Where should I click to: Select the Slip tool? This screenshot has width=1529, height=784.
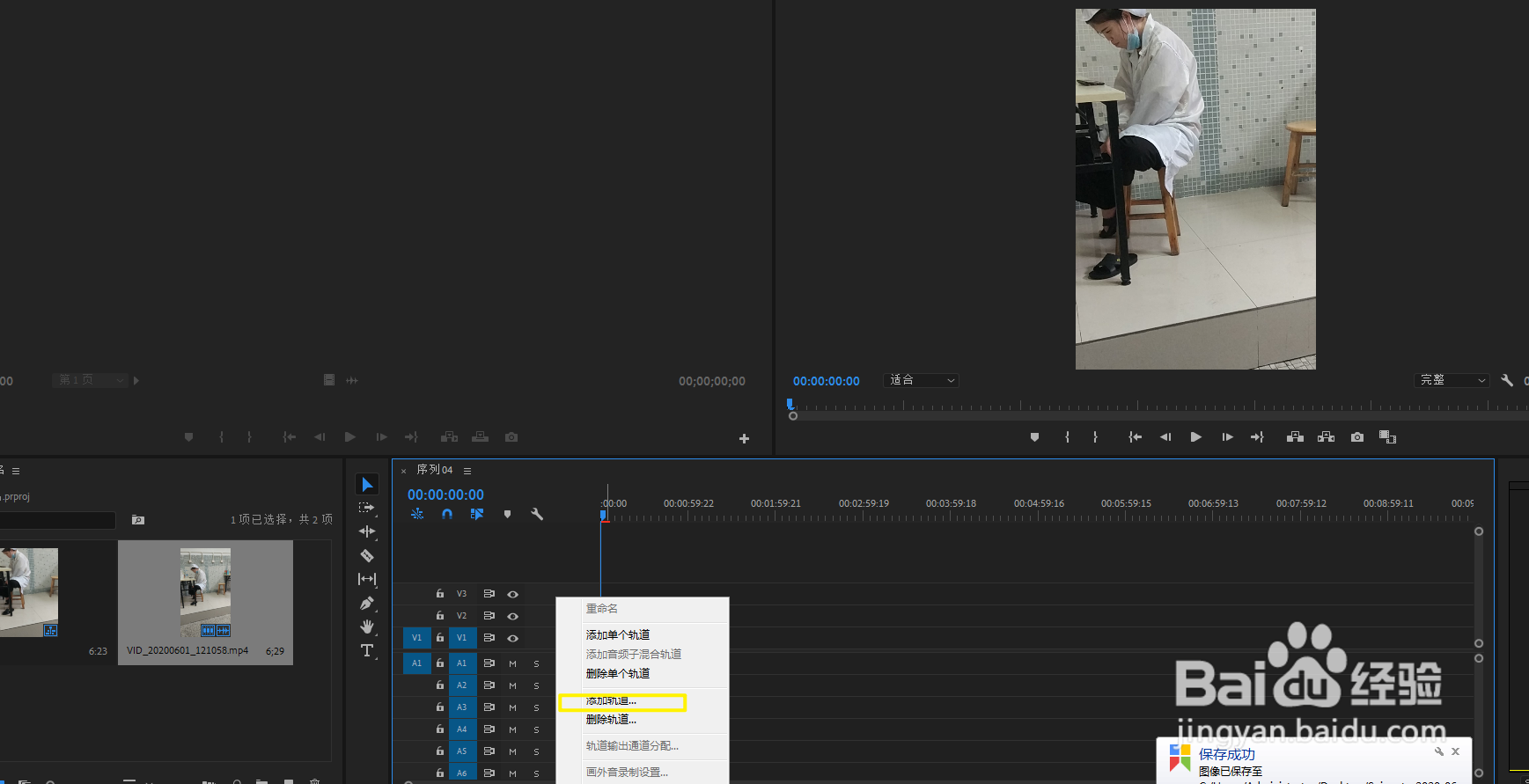367,579
